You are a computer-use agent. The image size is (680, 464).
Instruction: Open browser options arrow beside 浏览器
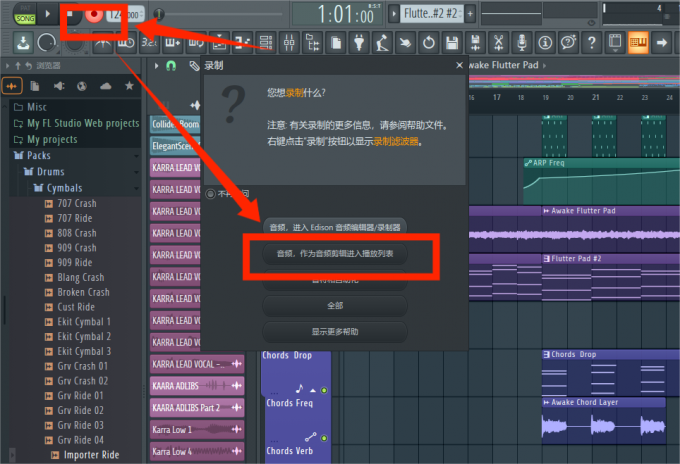[x=7, y=66]
